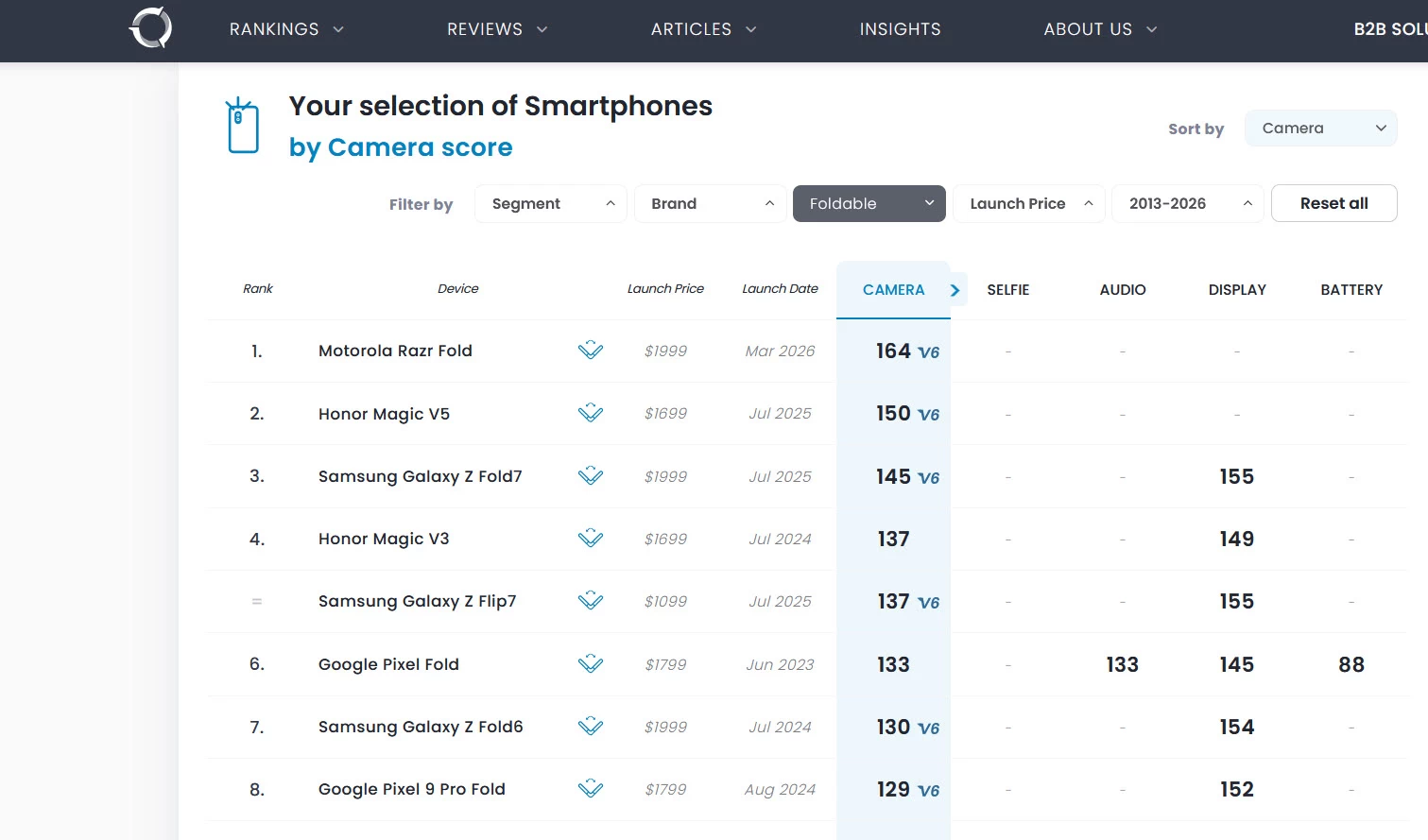Click the compare icon for Google Pixel Fold

click(591, 664)
